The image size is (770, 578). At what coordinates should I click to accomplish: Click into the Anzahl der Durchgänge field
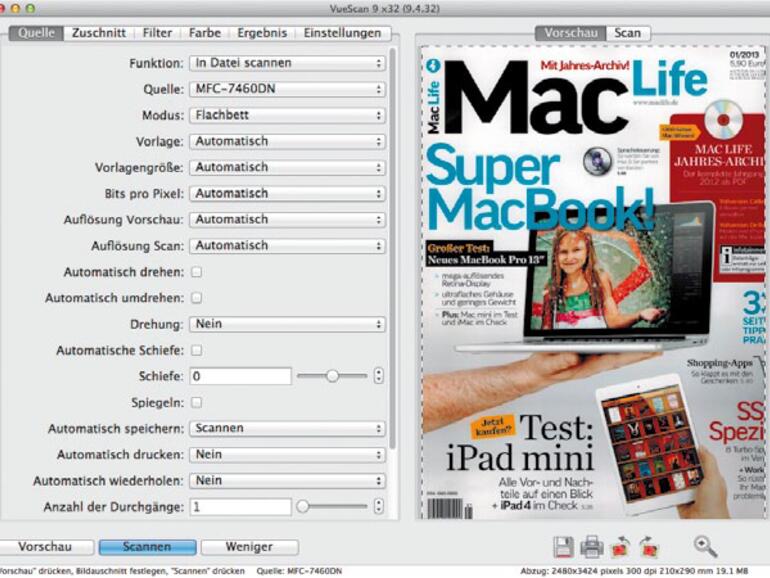[x=241, y=506]
